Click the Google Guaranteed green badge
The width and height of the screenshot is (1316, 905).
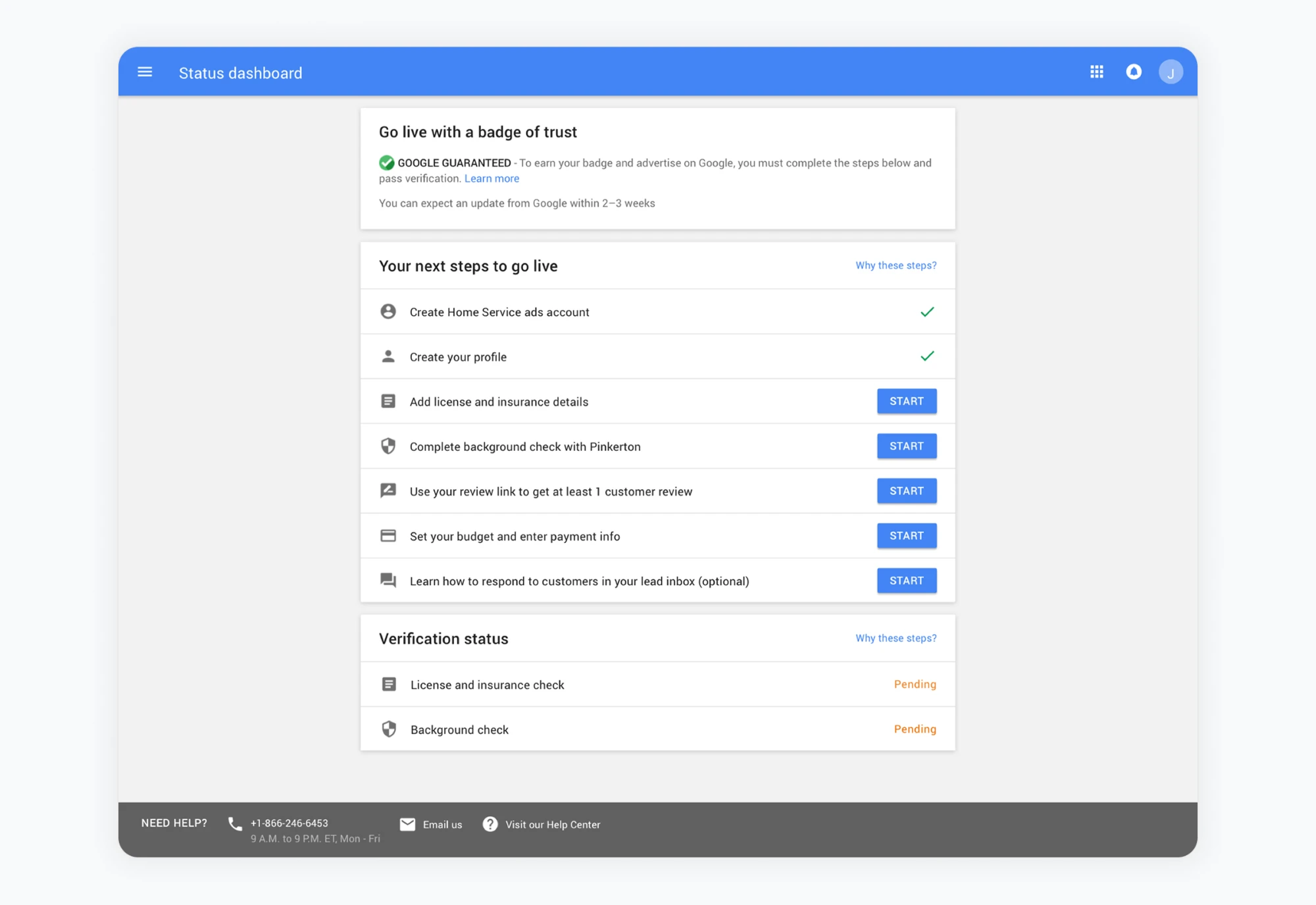point(387,163)
